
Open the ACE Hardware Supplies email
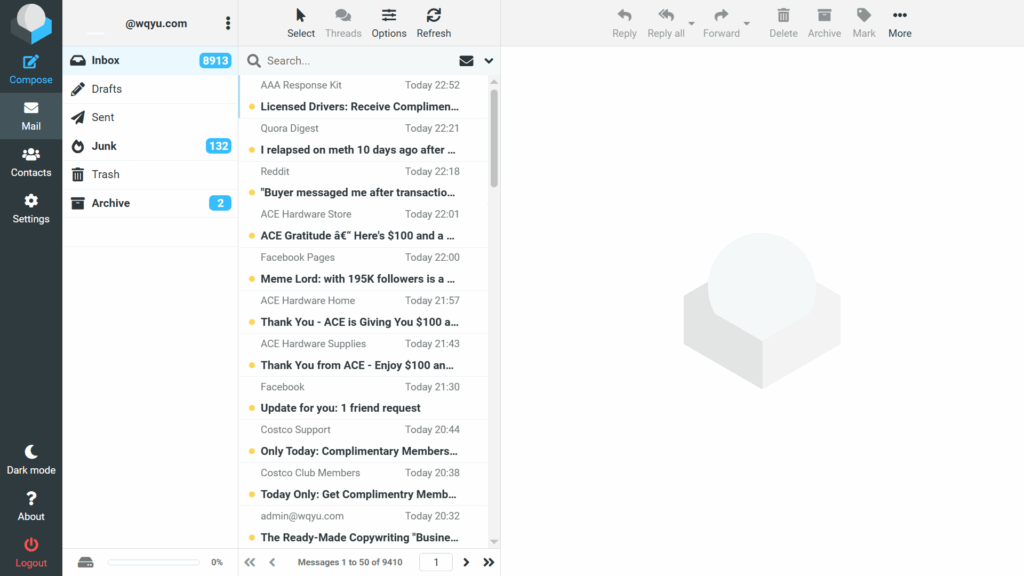[364, 355]
